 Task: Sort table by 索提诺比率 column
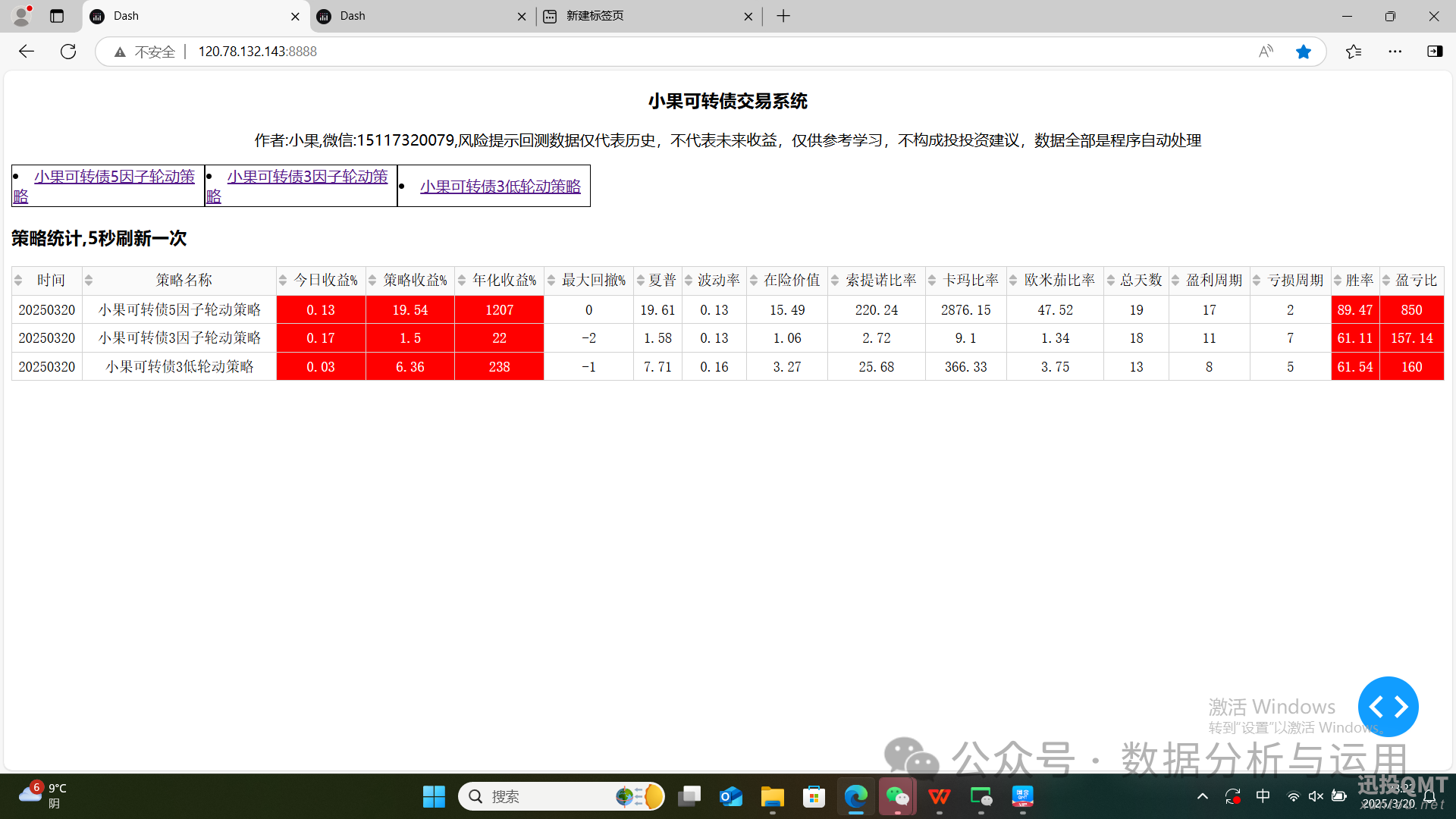pyautogui.click(x=835, y=281)
